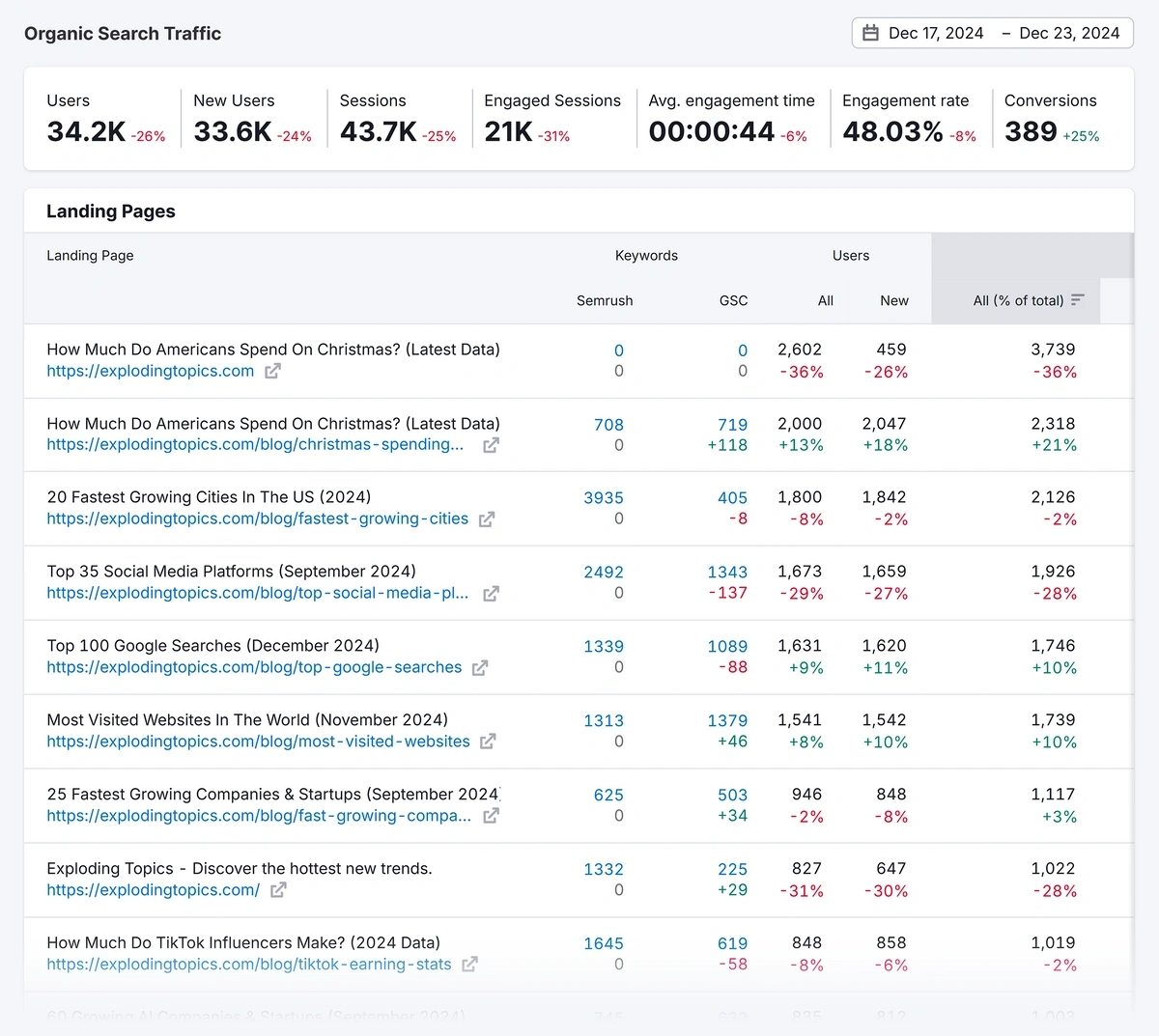
Task: Sort by Users All column header
Action: coord(825,300)
